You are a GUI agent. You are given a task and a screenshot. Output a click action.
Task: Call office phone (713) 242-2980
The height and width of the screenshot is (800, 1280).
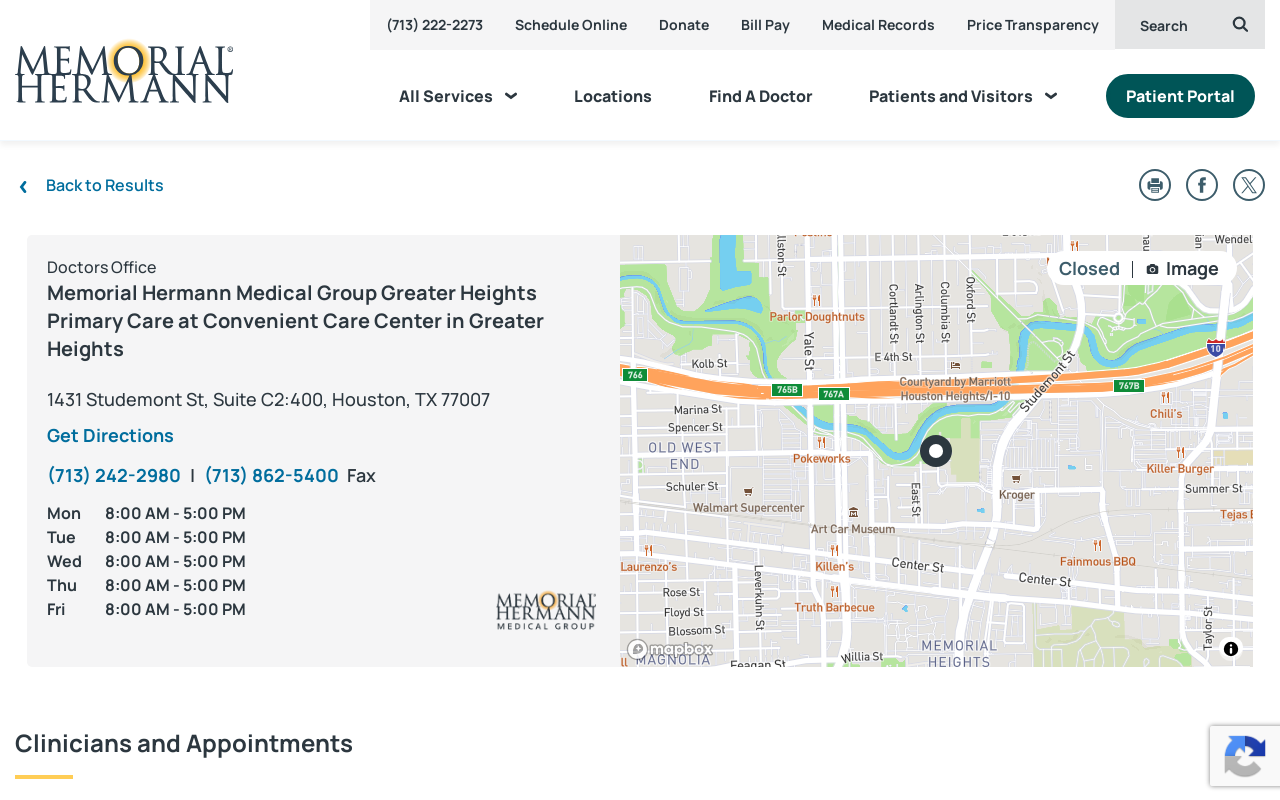(x=114, y=476)
